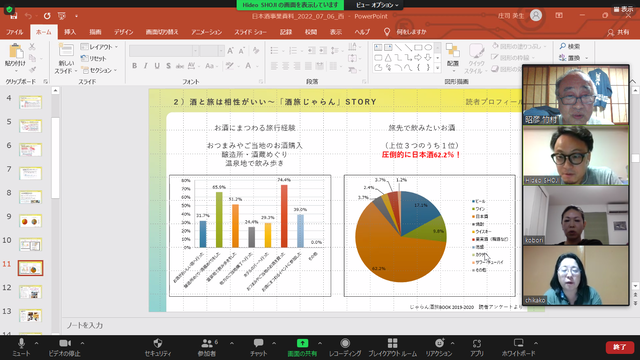Toggle Bold formatting in the ribbon
This screenshot has height=360, width=640.
(134, 66)
